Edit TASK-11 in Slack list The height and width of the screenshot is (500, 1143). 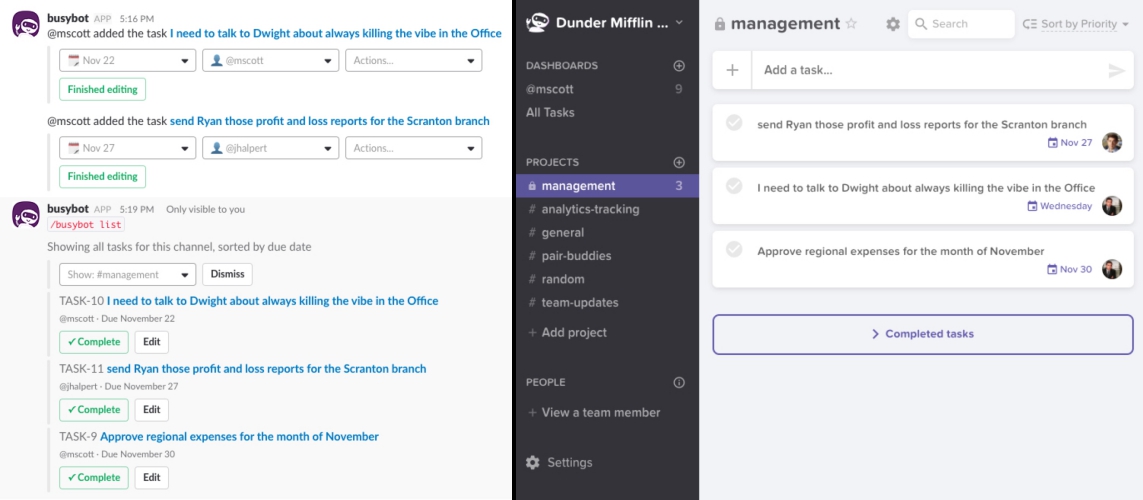152,410
